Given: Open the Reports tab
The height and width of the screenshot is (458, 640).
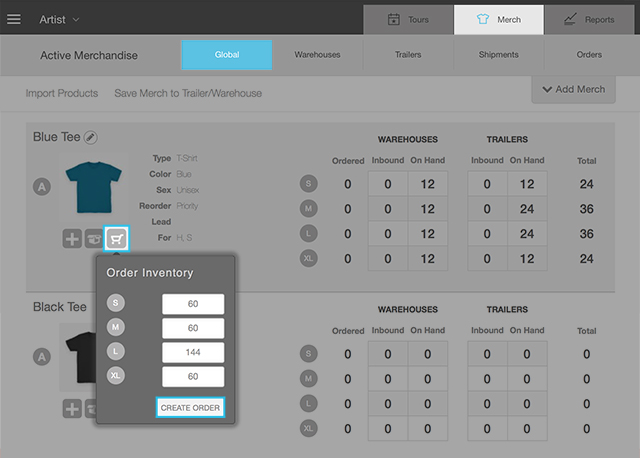Looking at the screenshot, I should pyautogui.click(x=588, y=19).
